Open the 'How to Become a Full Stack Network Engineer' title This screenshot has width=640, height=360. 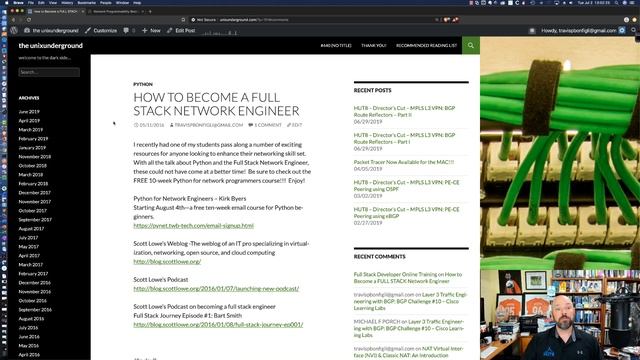coord(216,104)
